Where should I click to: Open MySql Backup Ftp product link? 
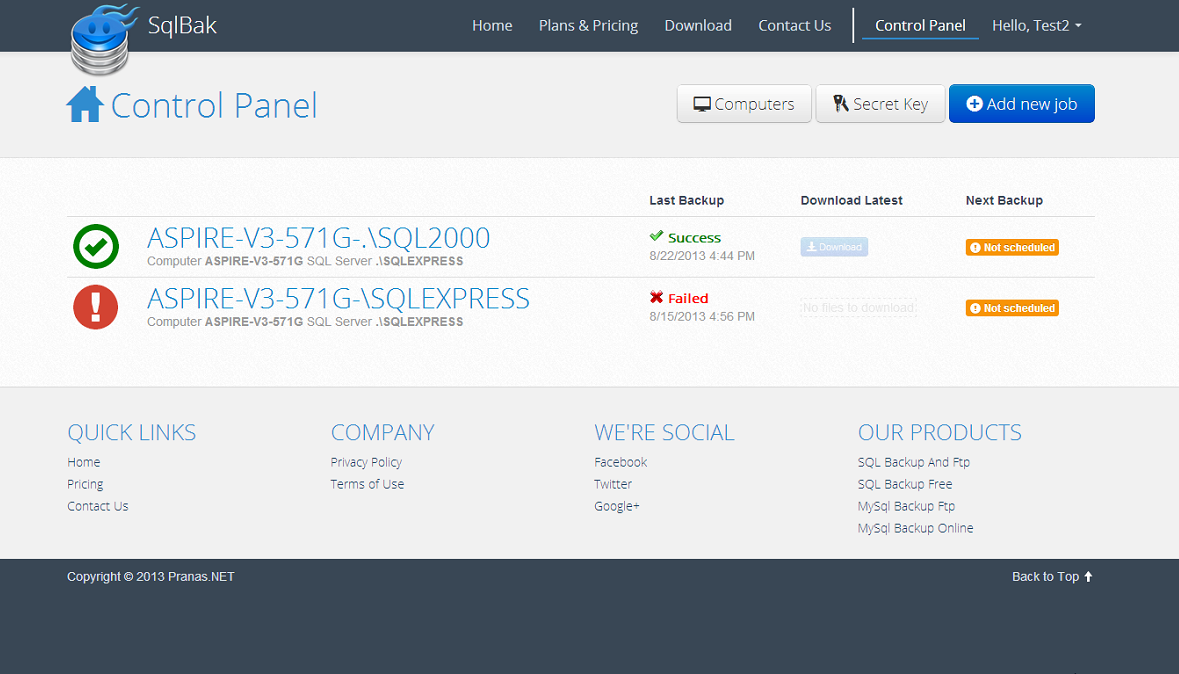pos(906,506)
